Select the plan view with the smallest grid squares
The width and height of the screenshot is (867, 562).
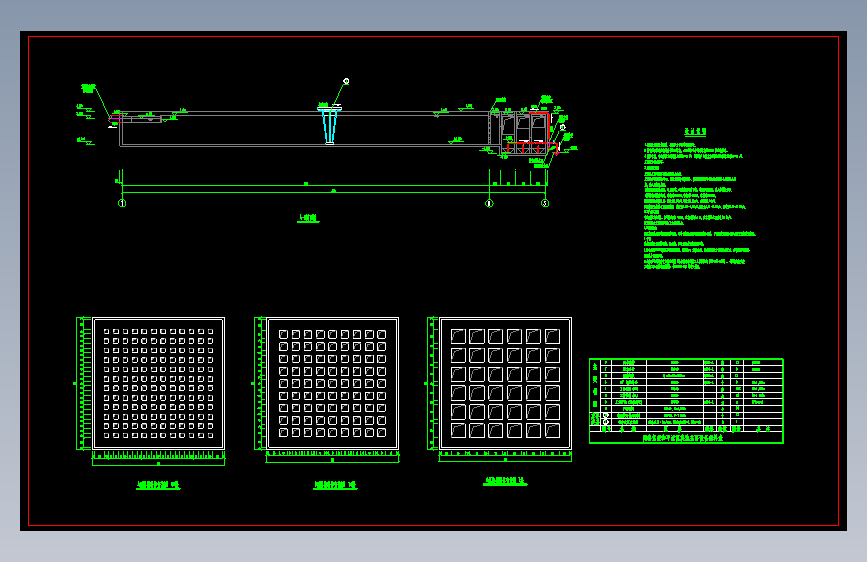(x=158, y=383)
